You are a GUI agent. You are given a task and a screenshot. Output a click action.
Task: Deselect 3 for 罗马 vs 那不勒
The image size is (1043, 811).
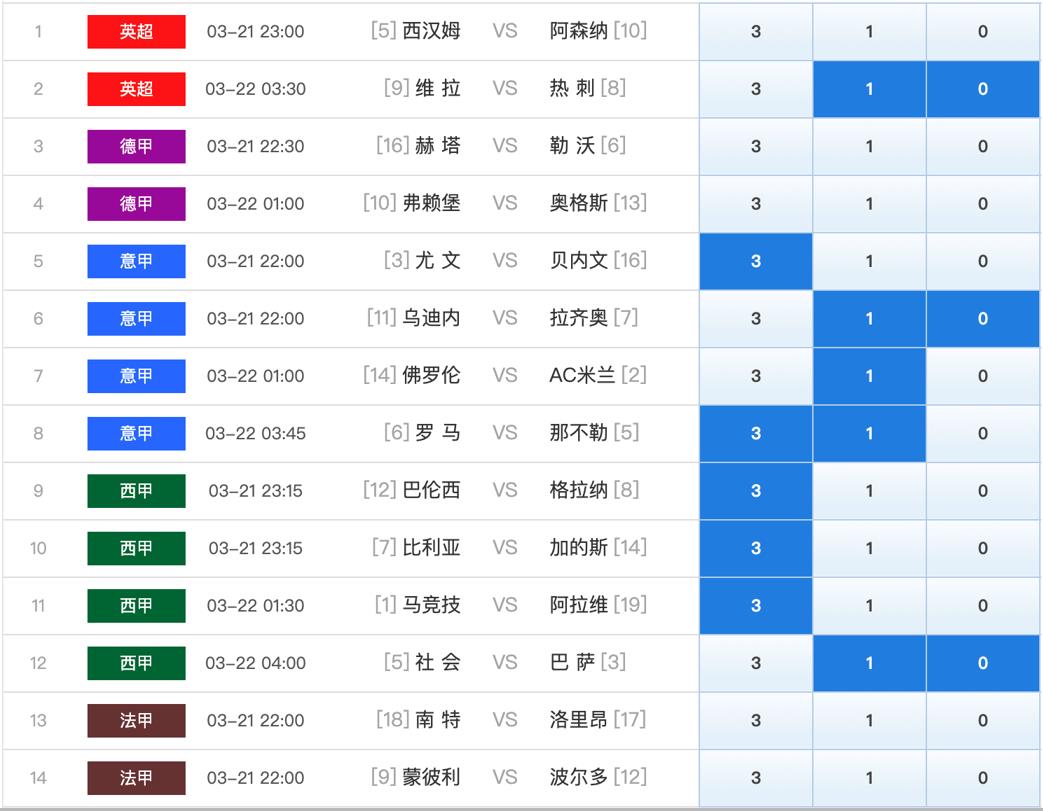(756, 434)
